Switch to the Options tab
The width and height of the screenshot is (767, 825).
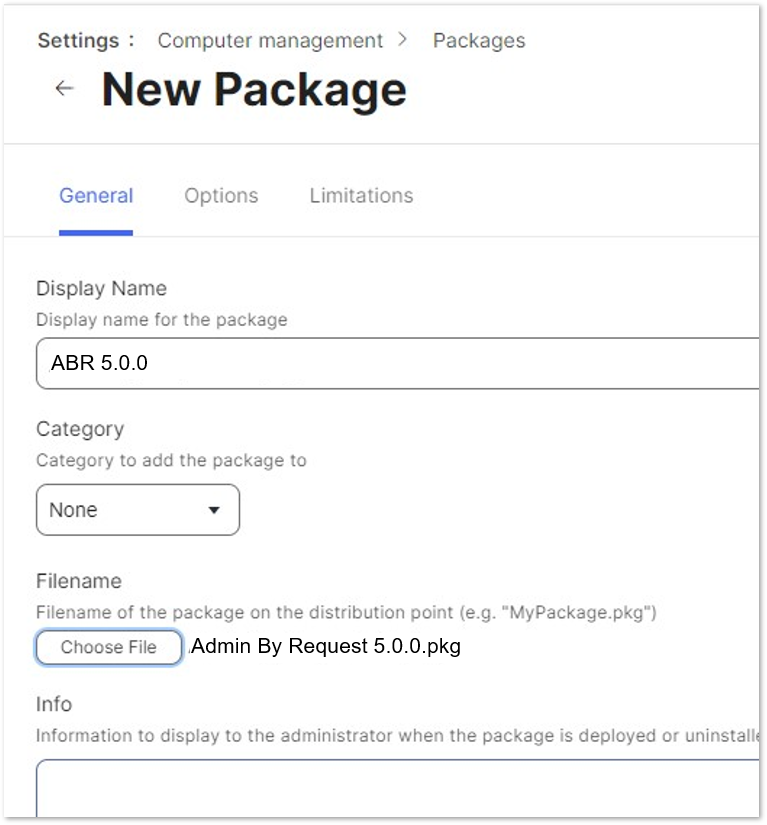point(221,196)
